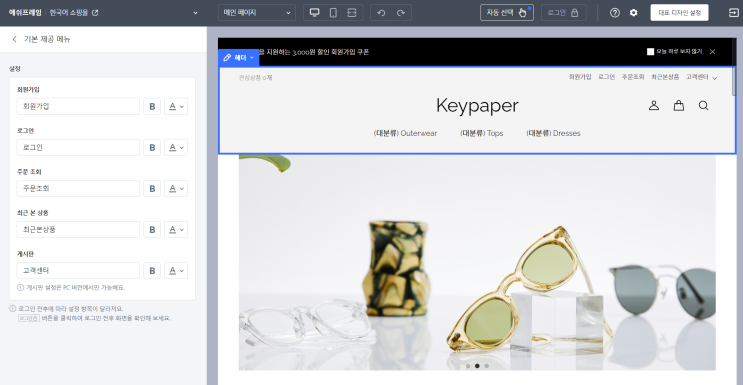Open the shopping bag cart icon

click(679, 105)
